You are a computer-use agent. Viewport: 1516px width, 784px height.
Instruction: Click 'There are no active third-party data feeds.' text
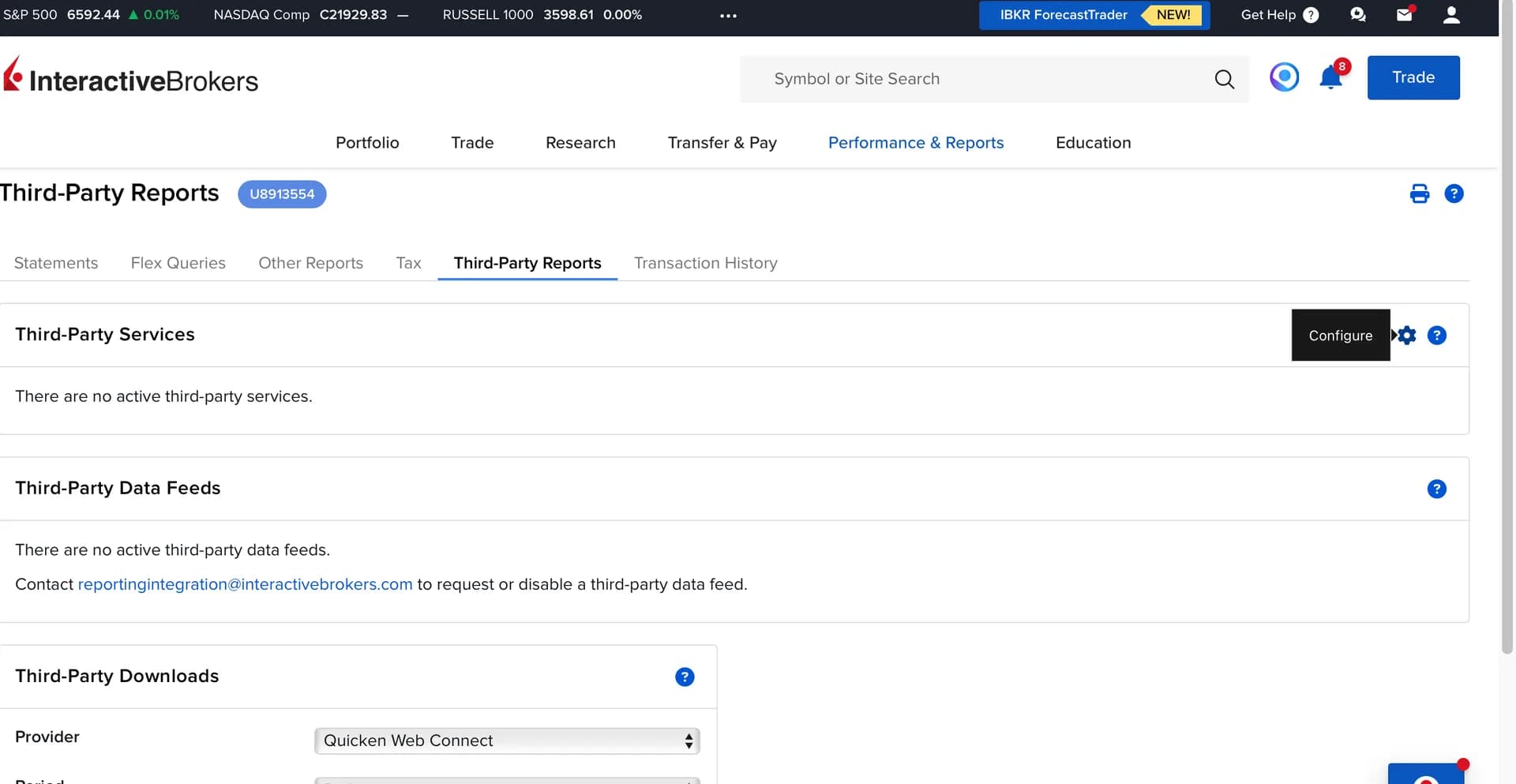point(172,550)
